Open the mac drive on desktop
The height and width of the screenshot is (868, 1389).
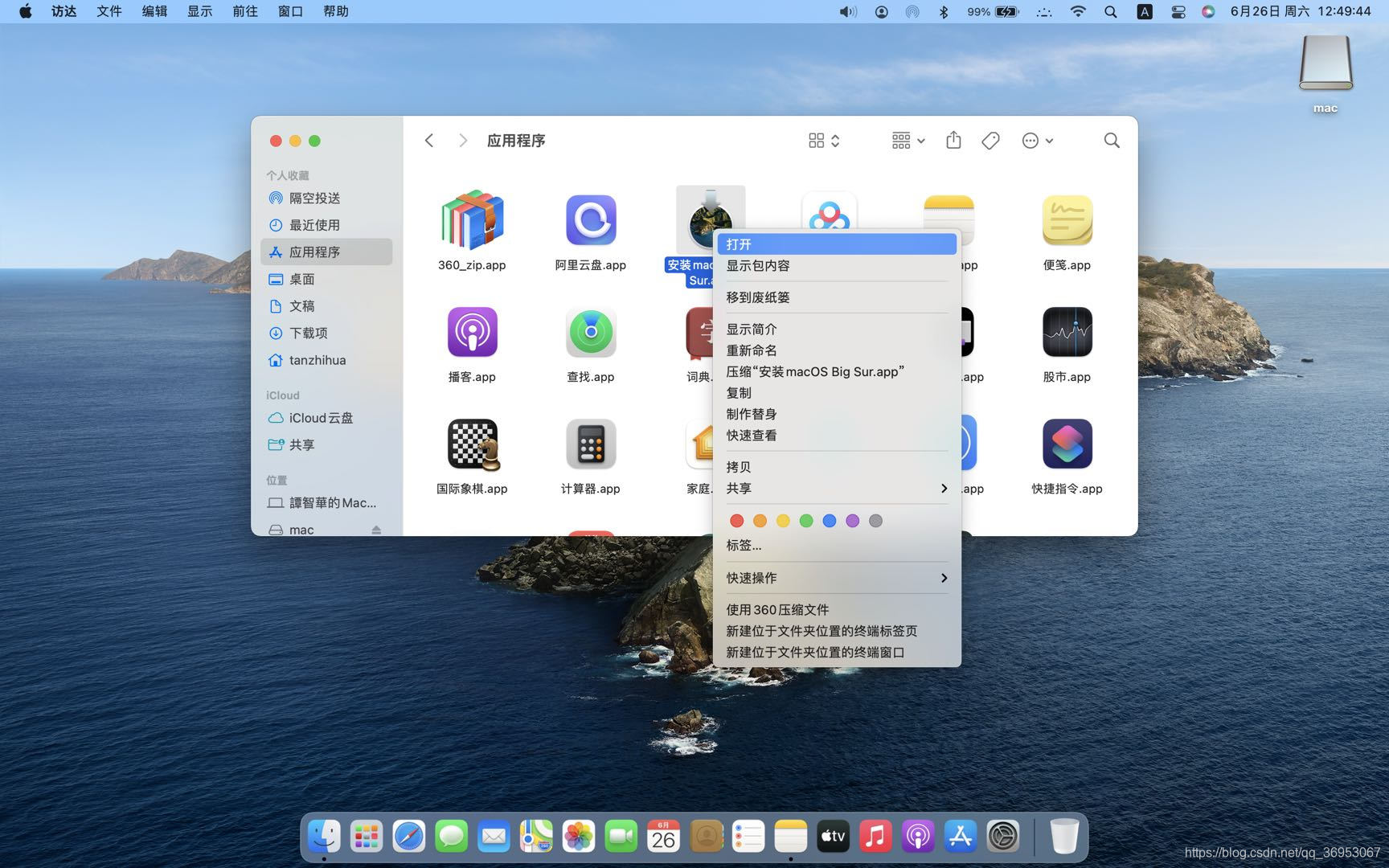[1325, 63]
